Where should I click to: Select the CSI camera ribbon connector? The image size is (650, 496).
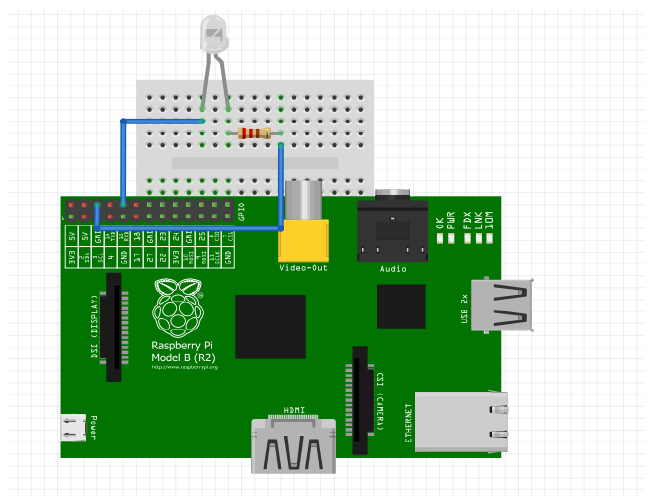(360, 400)
